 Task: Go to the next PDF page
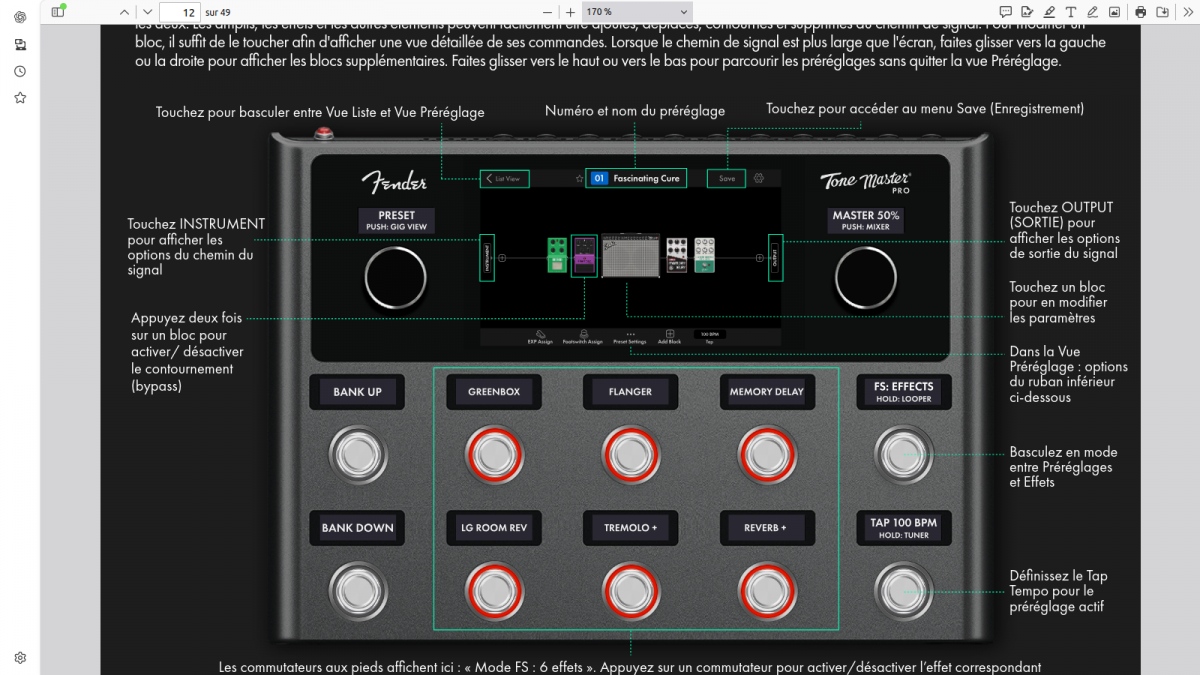click(x=147, y=12)
